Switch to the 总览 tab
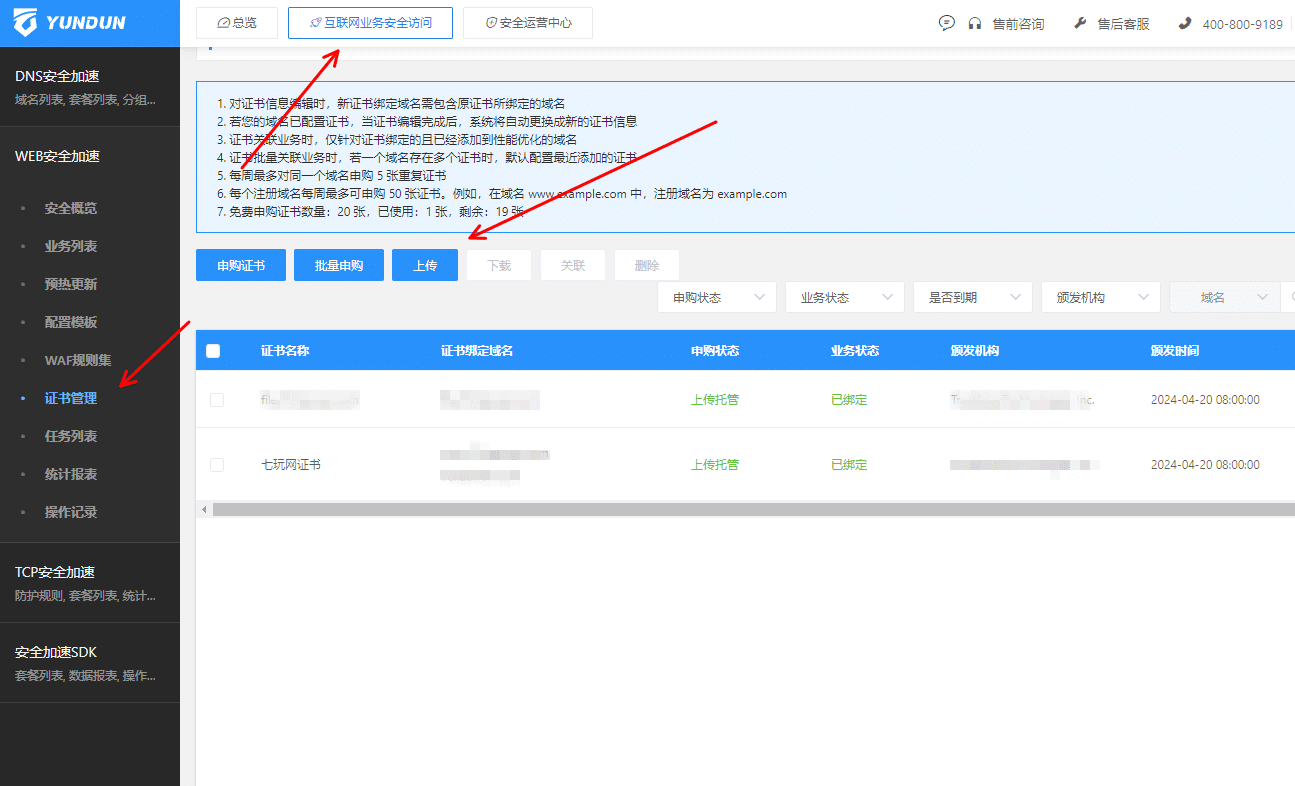Image resolution: width=1295 pixels, height=786 pixels. click(x=236, y=23)
